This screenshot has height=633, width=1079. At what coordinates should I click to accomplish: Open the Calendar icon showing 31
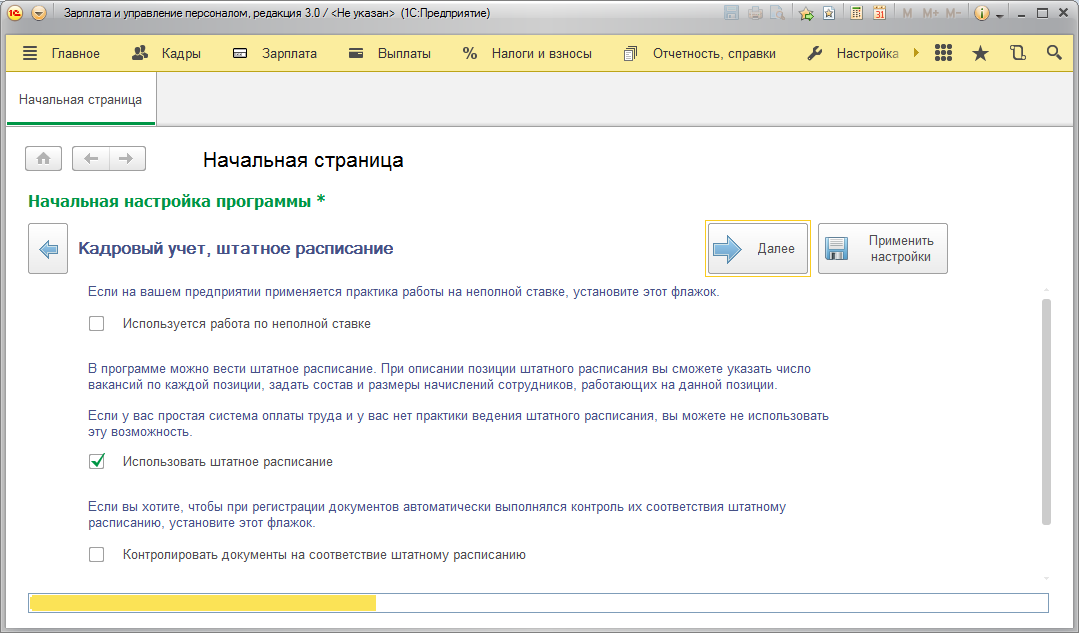[879, 13]
